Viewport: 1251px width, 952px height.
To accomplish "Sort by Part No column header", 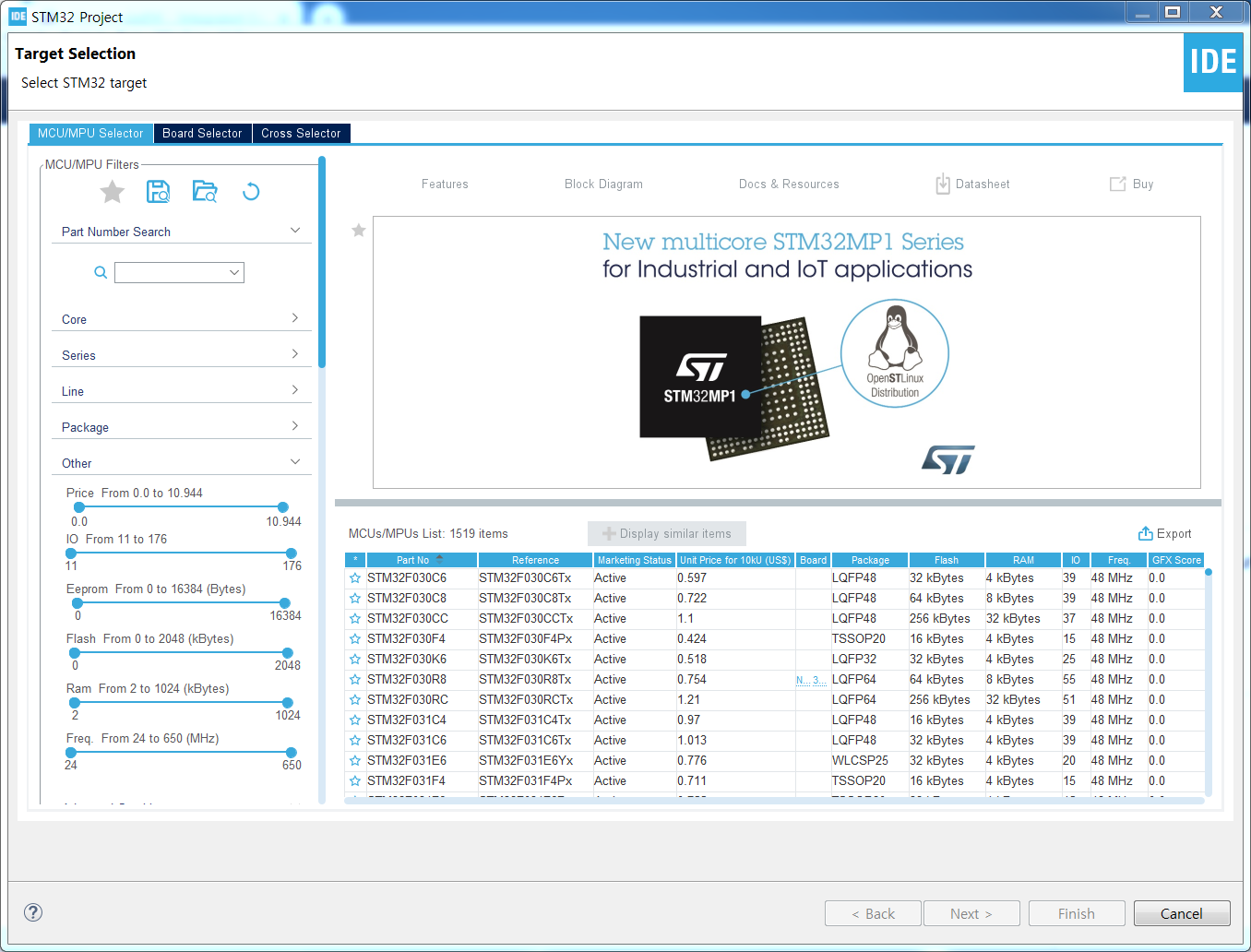I will [x=422, y=560].
